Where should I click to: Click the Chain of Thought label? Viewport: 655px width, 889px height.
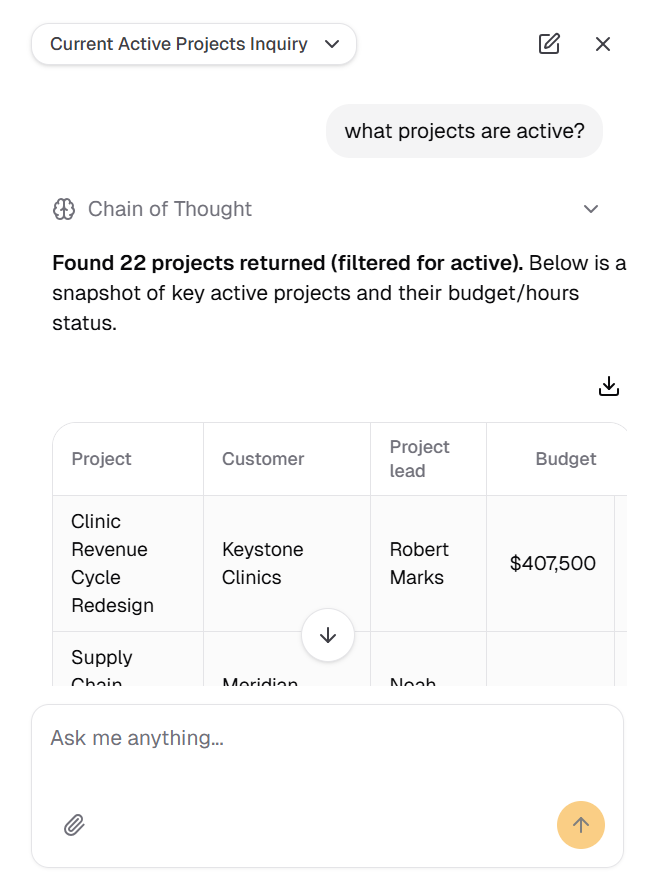coord(170,209)
